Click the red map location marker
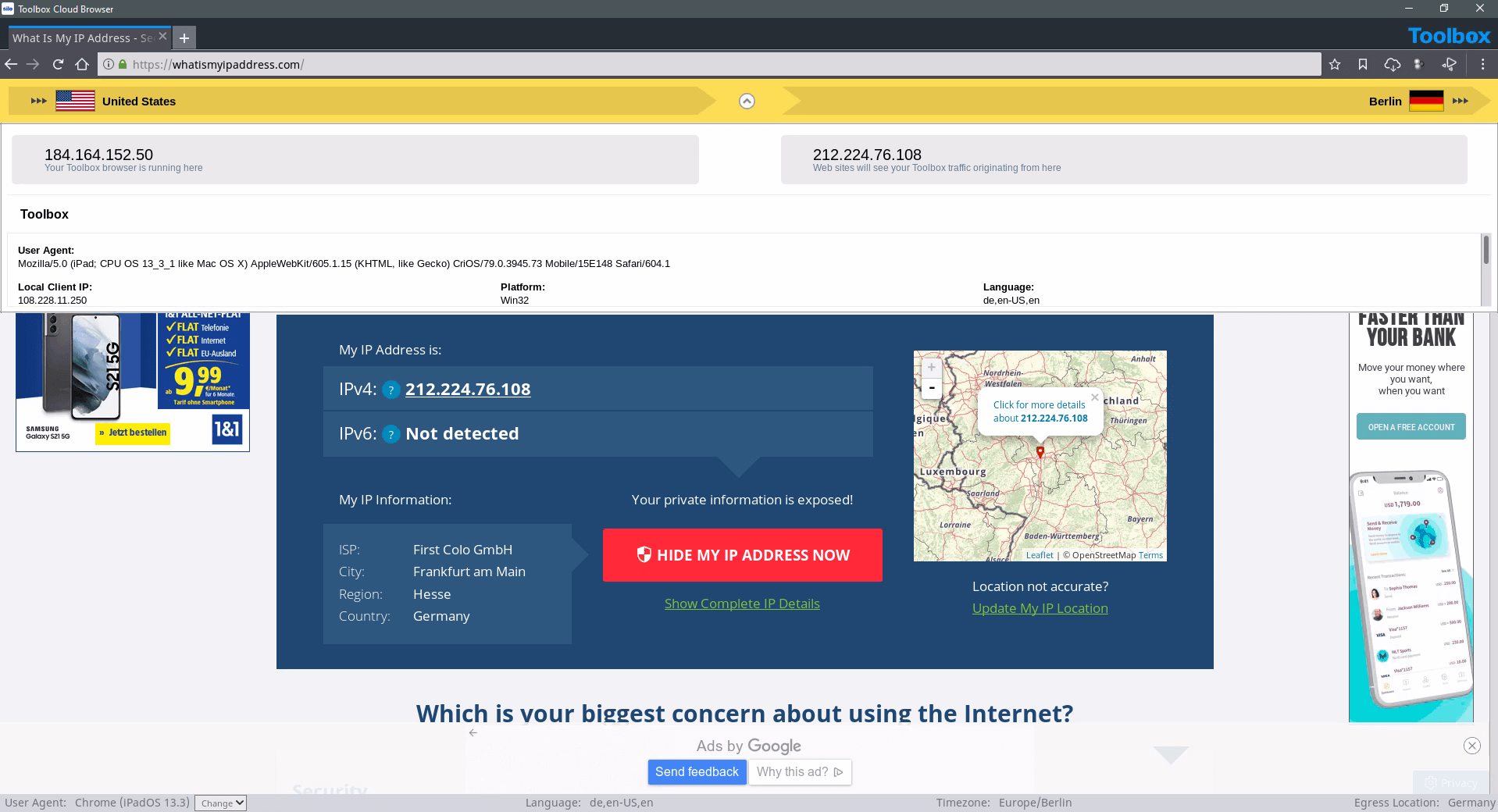The width and height of the screenshot is (1498, 812). [1040, 452]
